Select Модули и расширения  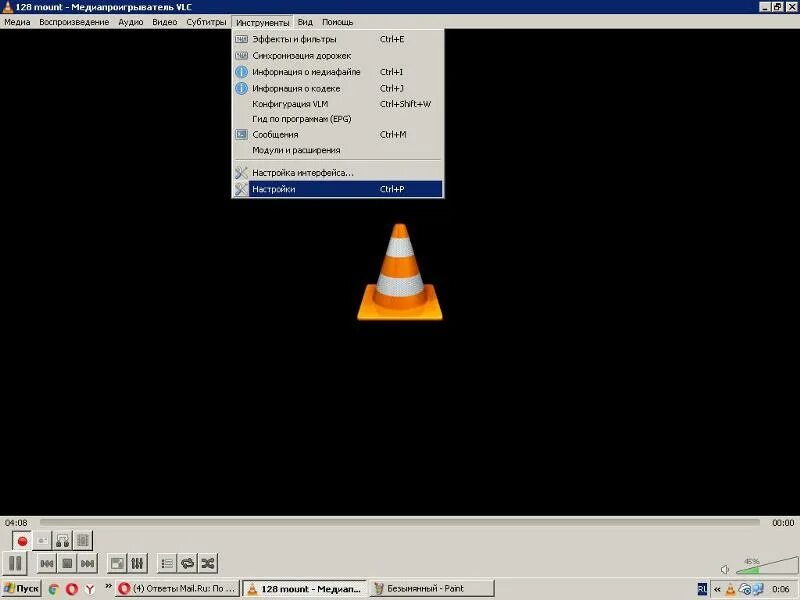click(338, 150)
